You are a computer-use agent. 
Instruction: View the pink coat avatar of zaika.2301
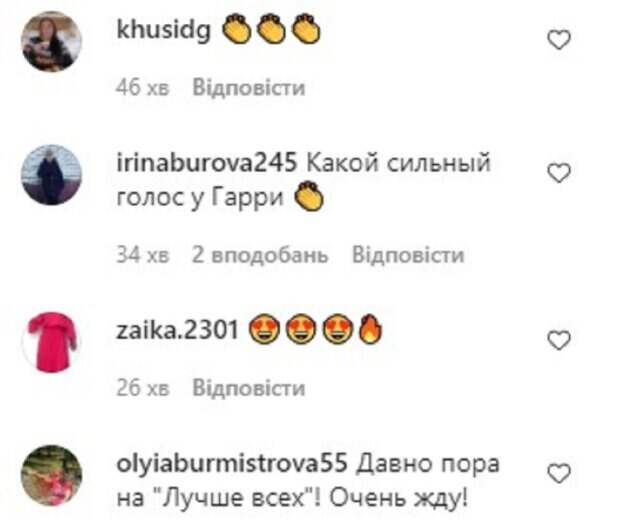pos(51,342)
